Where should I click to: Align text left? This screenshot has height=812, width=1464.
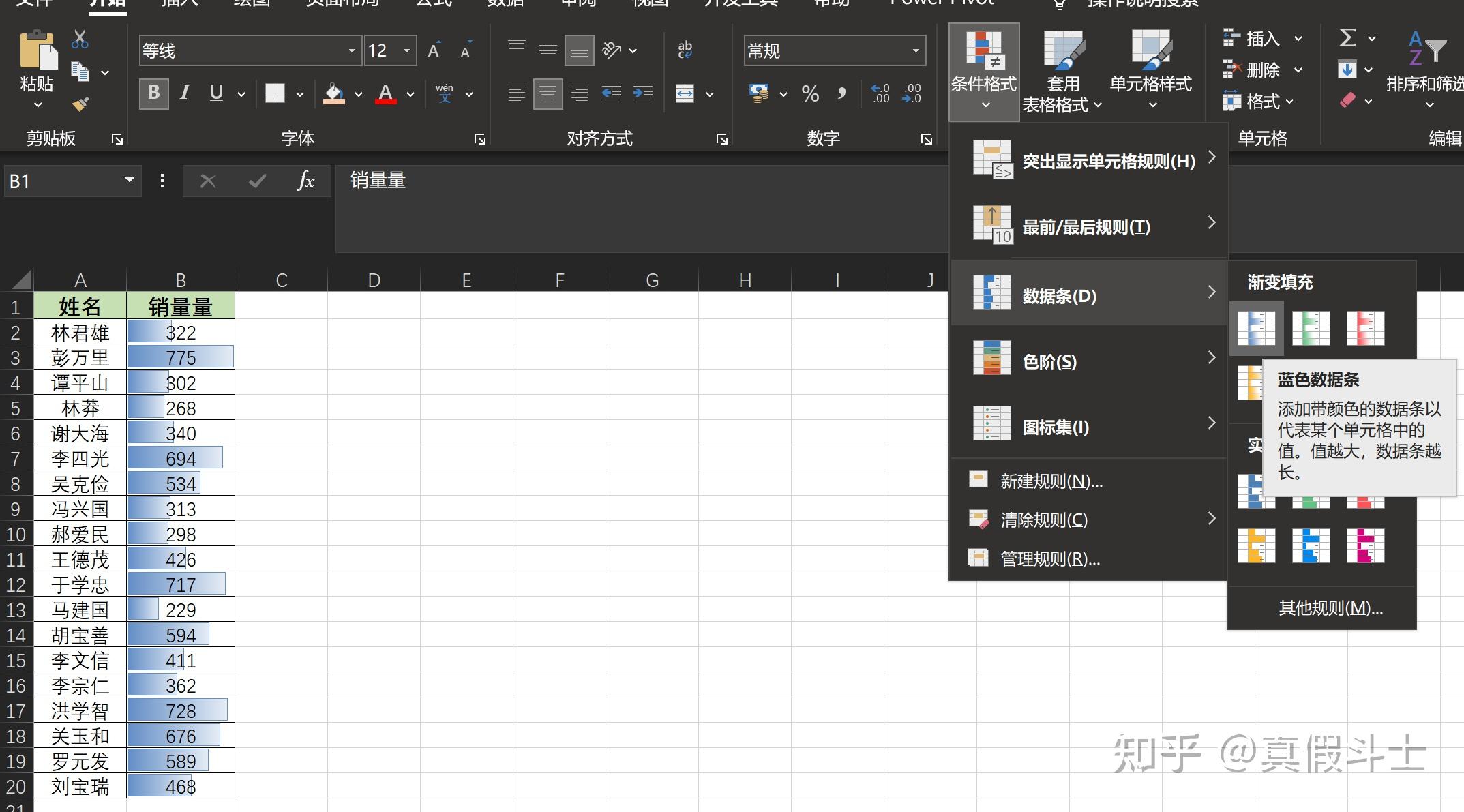[x=517, y=93]
